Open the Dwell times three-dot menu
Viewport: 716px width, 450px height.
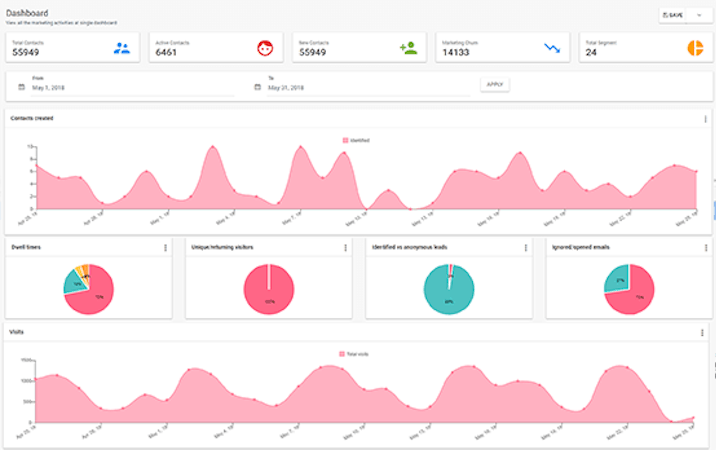[x=165, y=248]
